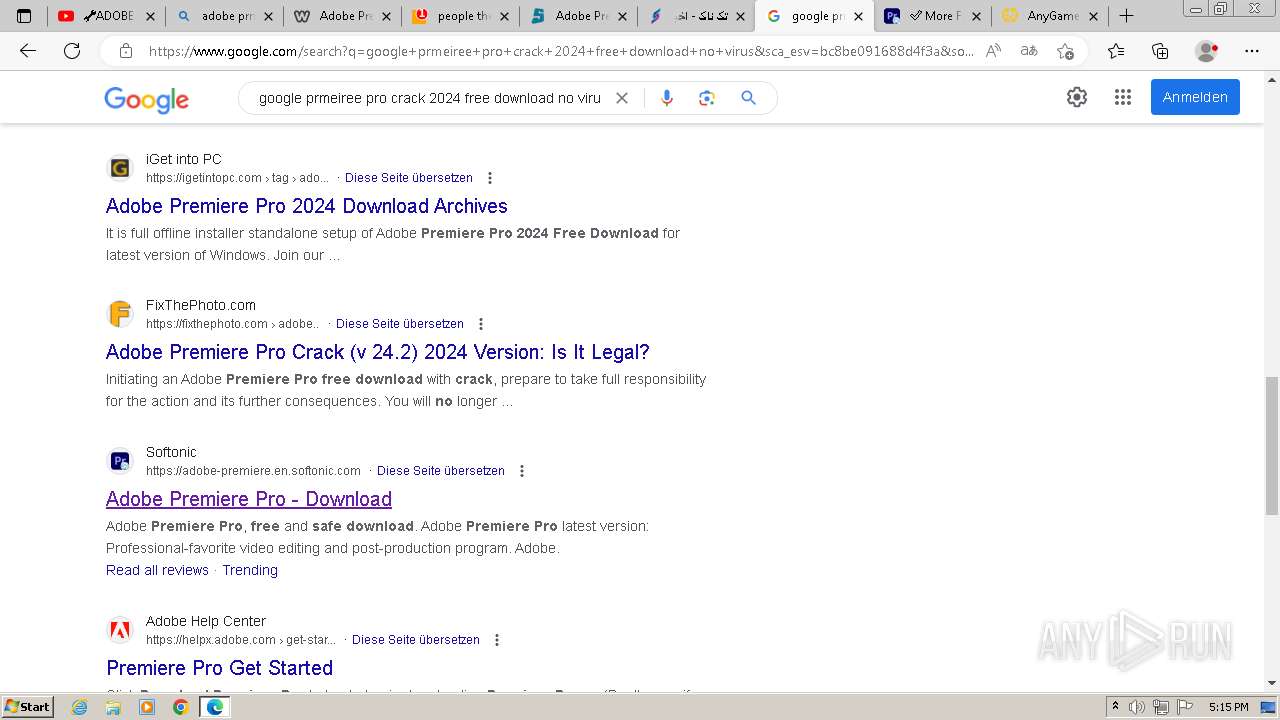
Task: Submit search with magnifier icon
Action: [x=748, y=98]
